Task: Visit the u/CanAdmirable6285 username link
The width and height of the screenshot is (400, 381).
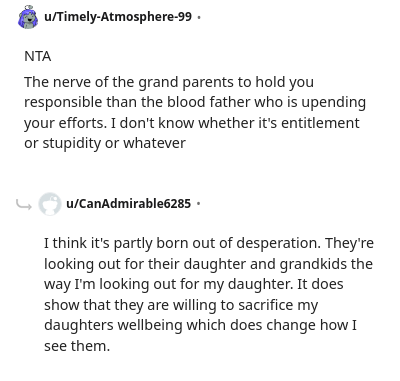Action: point(129,203)
